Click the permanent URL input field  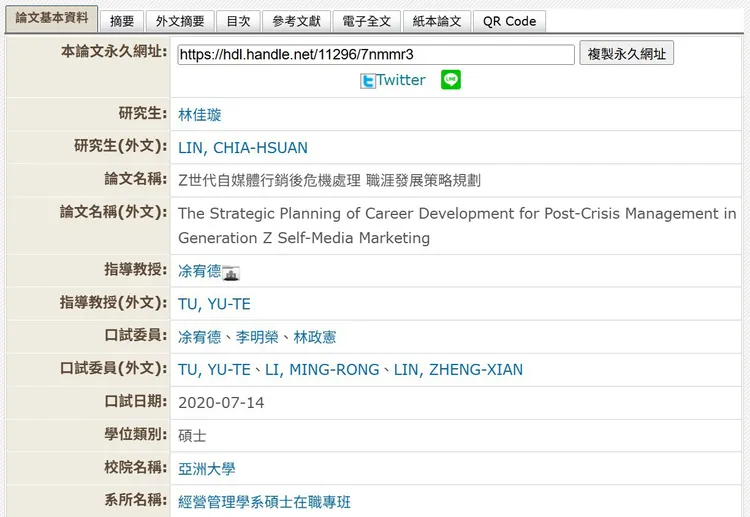click(x=376, y=55)
